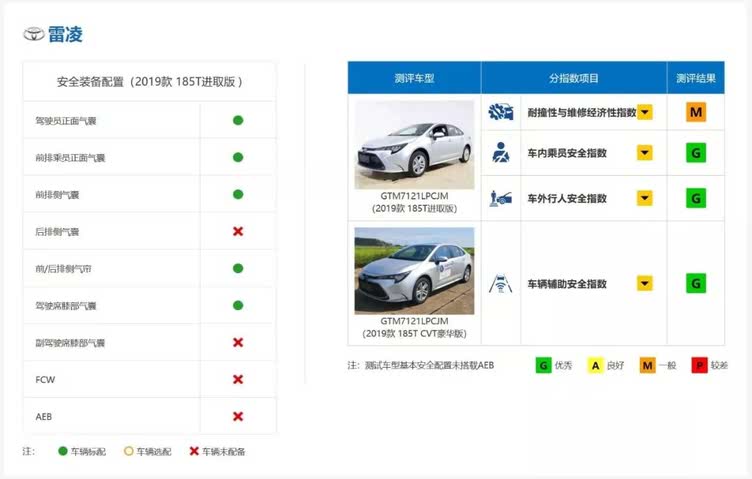Screen dimensions: 752x479
Task: Click the red X in FCW row
Action: [x=238, y=379]
